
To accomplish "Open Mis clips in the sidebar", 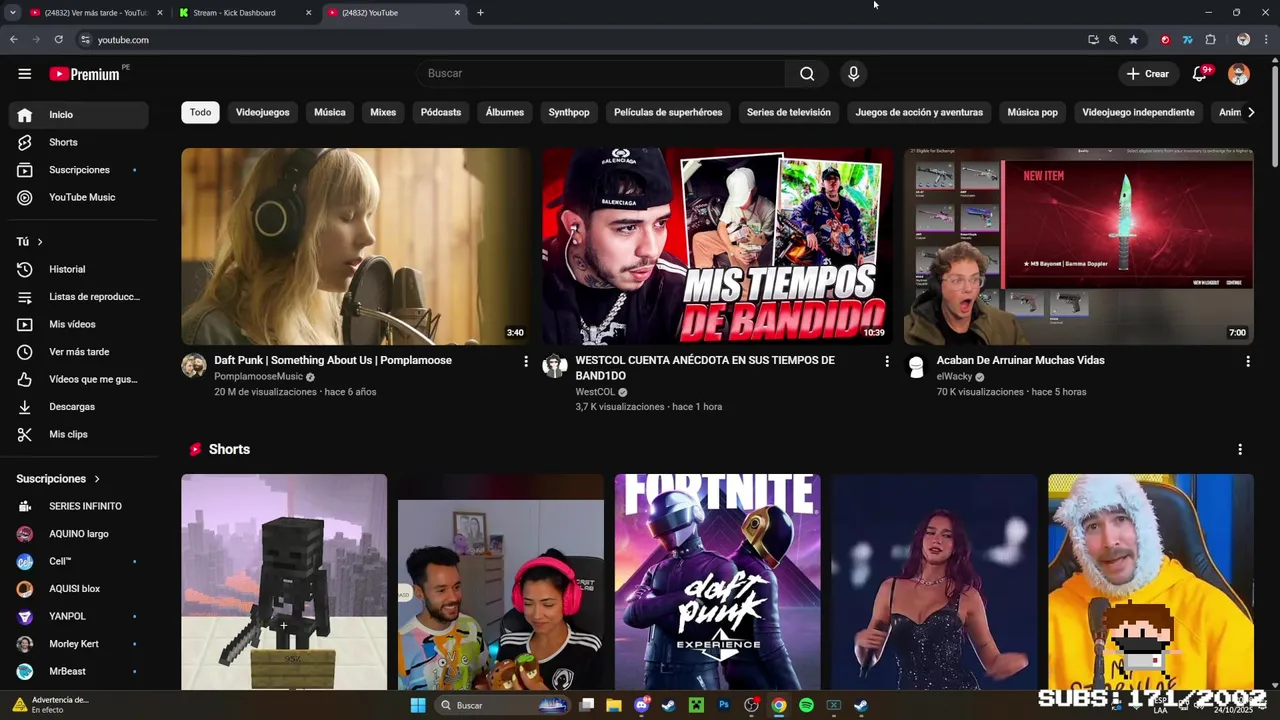I will 79,434.
